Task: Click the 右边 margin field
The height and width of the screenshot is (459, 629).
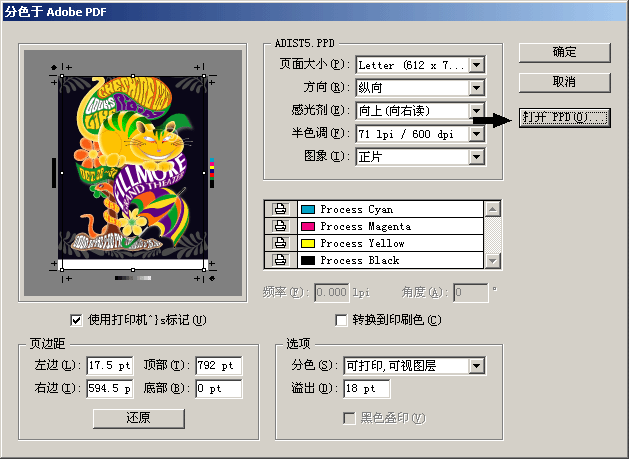Action: [110, 388]
